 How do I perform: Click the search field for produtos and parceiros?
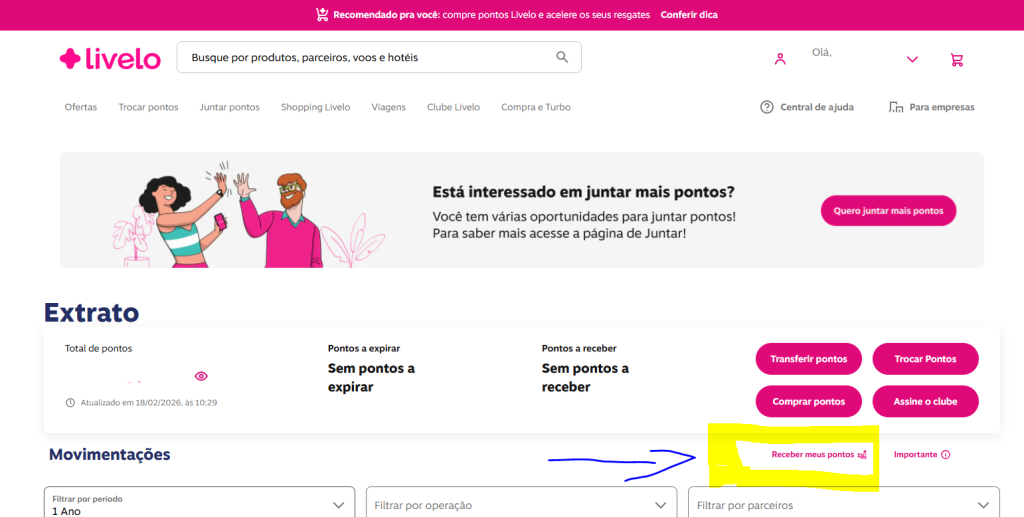365,58
